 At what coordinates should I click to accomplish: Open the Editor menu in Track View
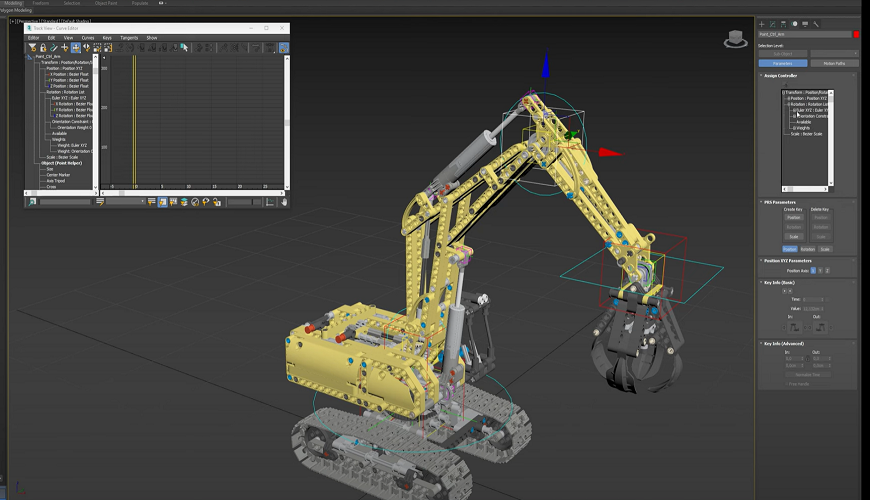33,38
